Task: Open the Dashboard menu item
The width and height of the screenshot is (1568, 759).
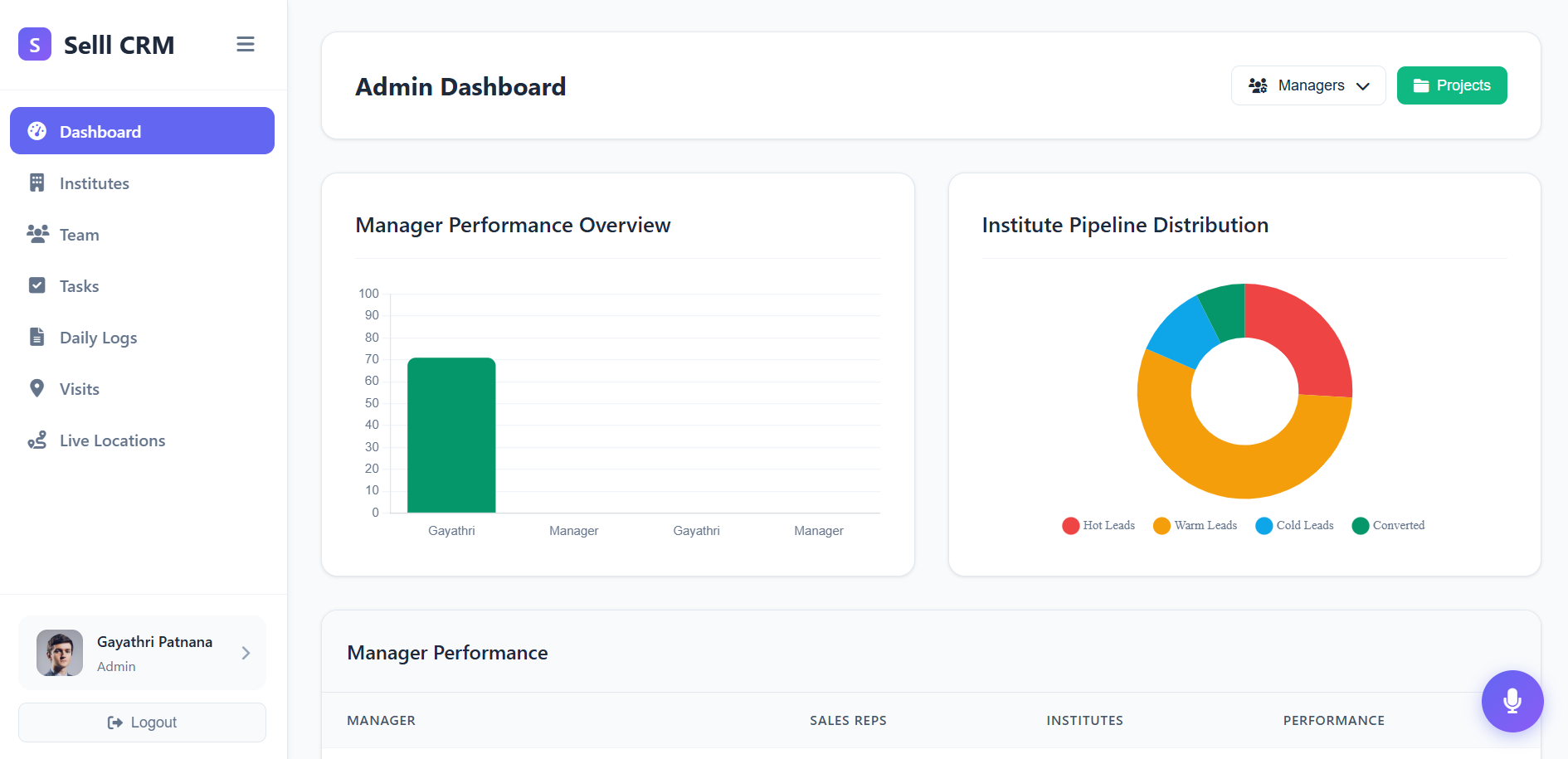Action: (142, 131)
